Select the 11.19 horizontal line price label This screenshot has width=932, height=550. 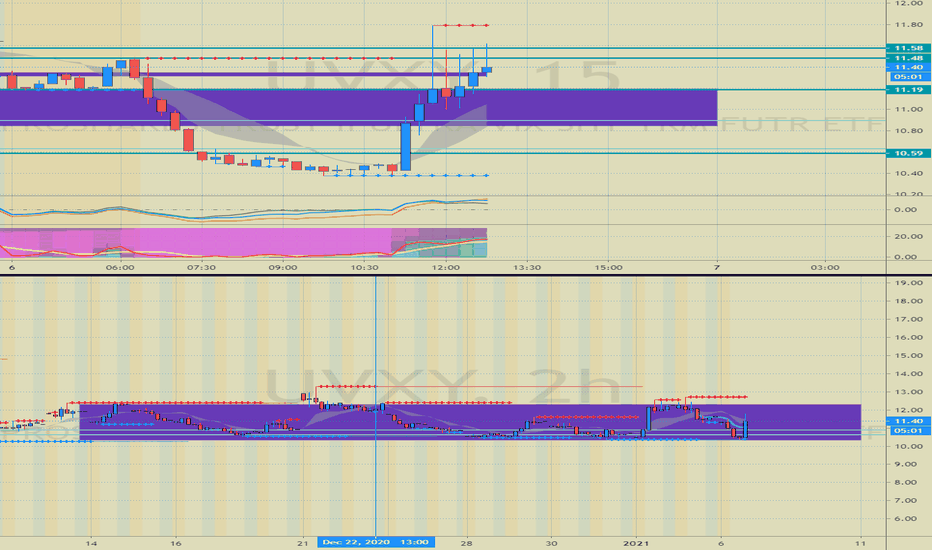coord(908,90)
